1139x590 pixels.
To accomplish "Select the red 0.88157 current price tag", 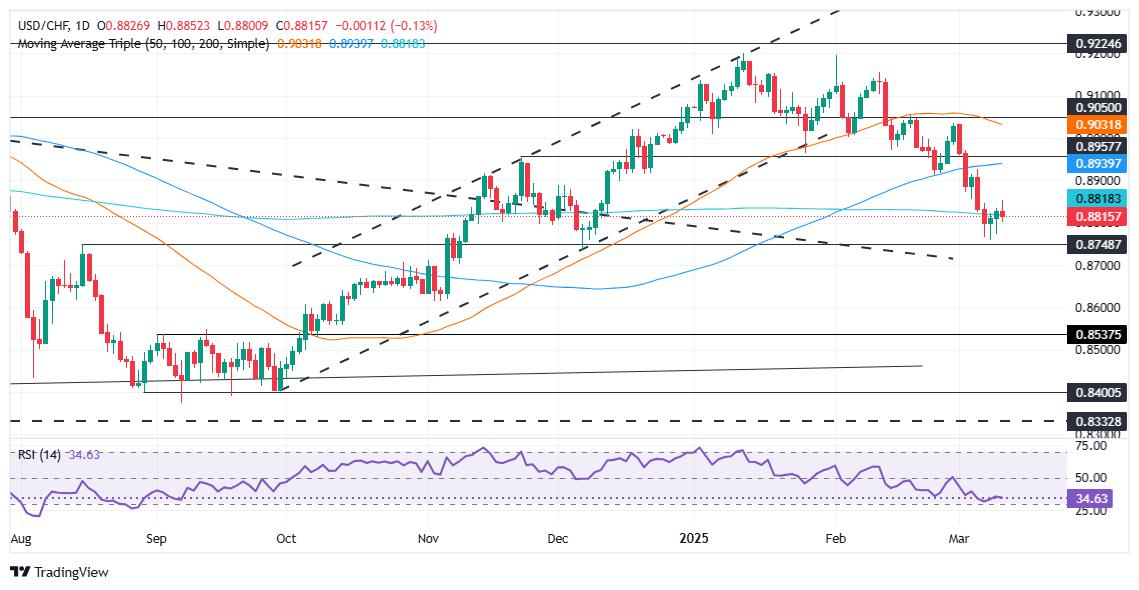I will point(1097,216).
